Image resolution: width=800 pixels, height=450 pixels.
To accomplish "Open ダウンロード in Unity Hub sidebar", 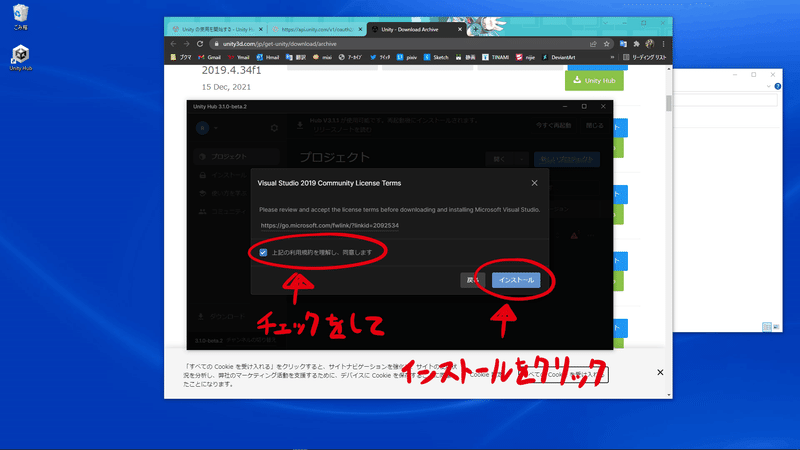I will (223, 317).
